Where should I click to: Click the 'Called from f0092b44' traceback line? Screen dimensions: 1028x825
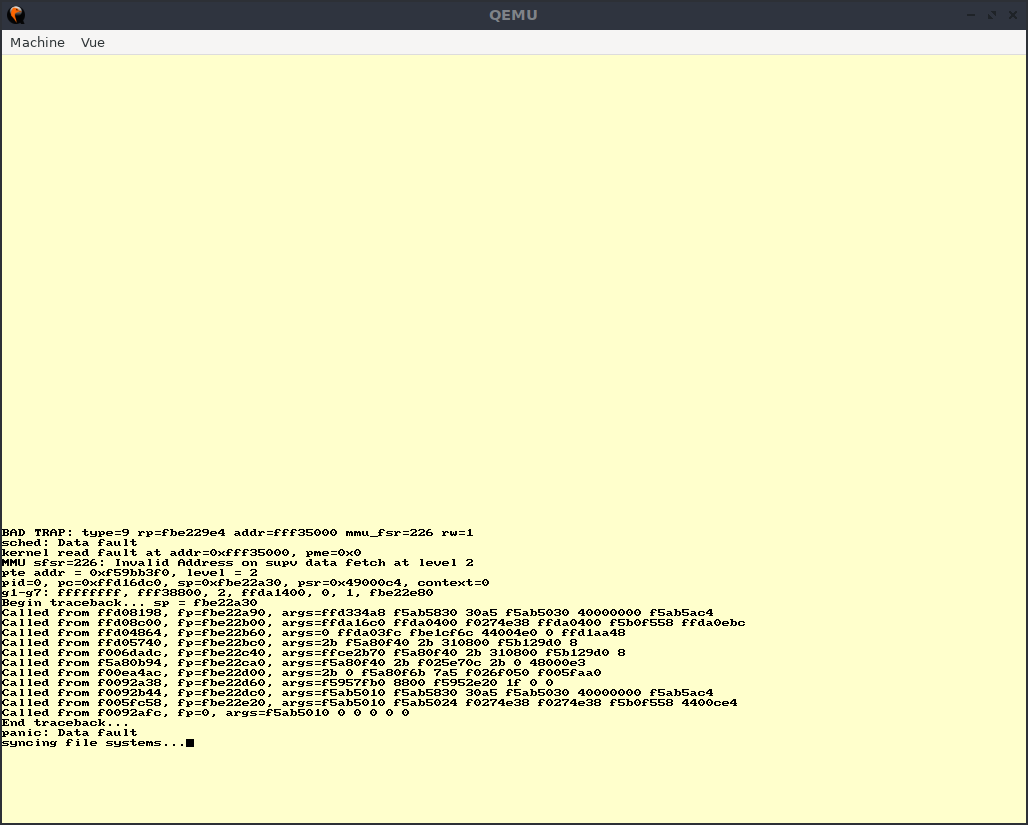[x=357, y=693]
